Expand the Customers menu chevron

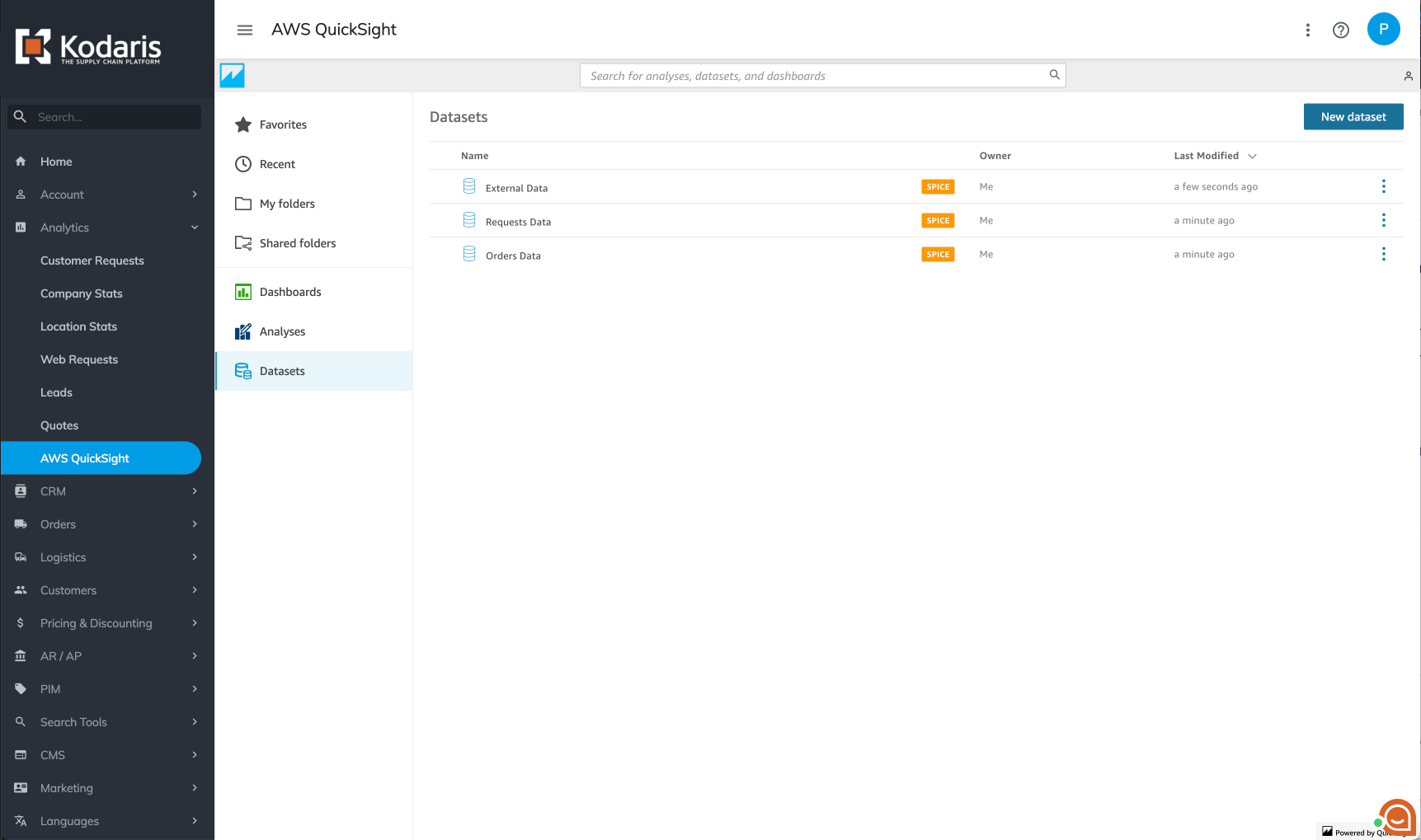pyautogui.click(x=195, y=590)
